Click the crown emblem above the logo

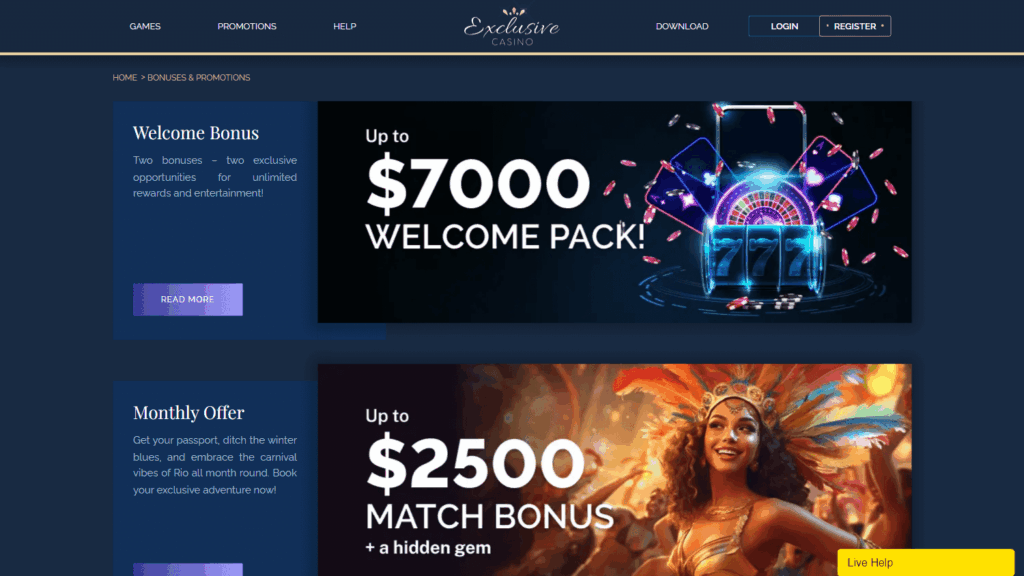pos(514,12)
